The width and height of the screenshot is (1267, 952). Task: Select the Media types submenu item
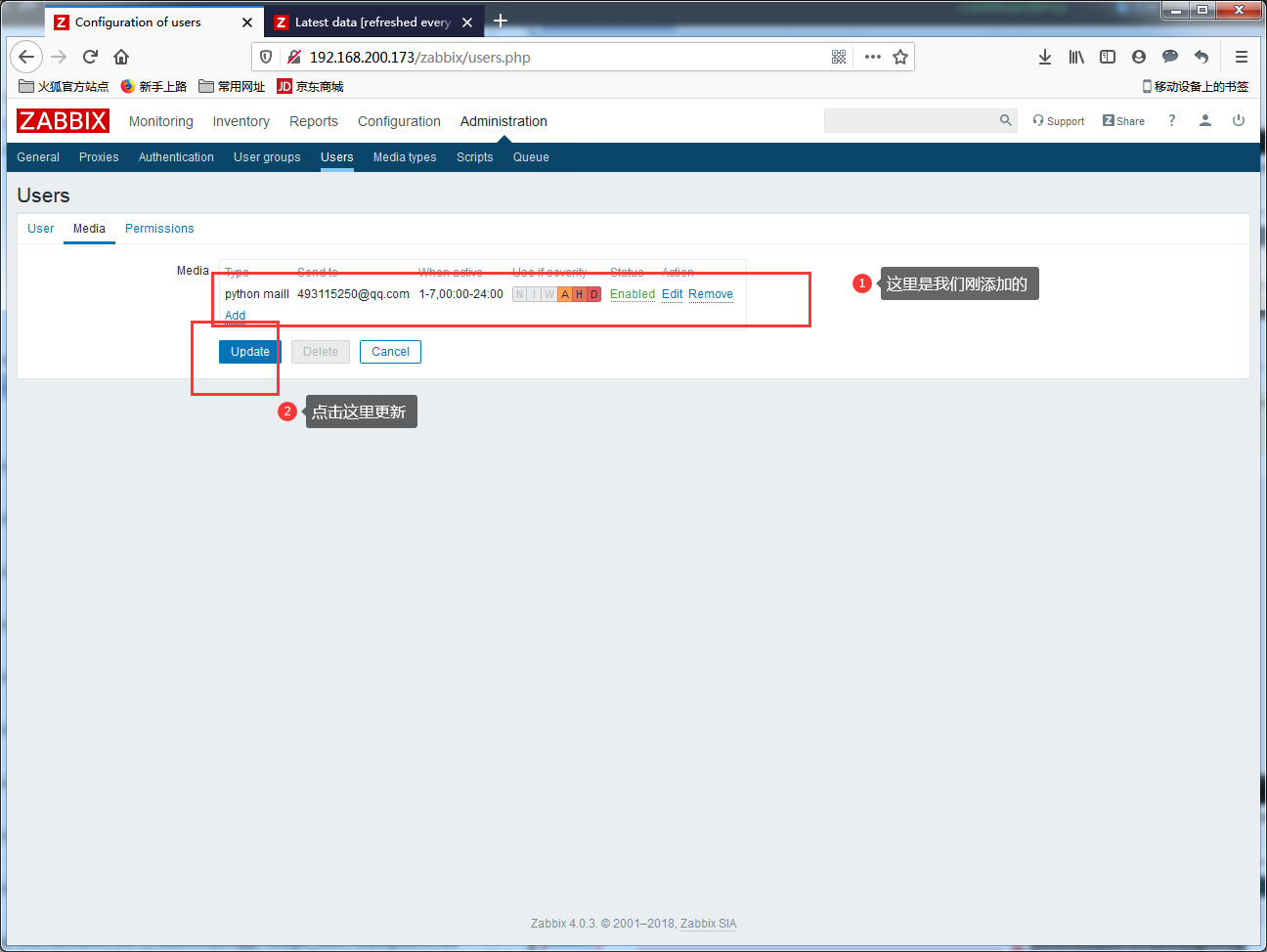pos(405,157)
